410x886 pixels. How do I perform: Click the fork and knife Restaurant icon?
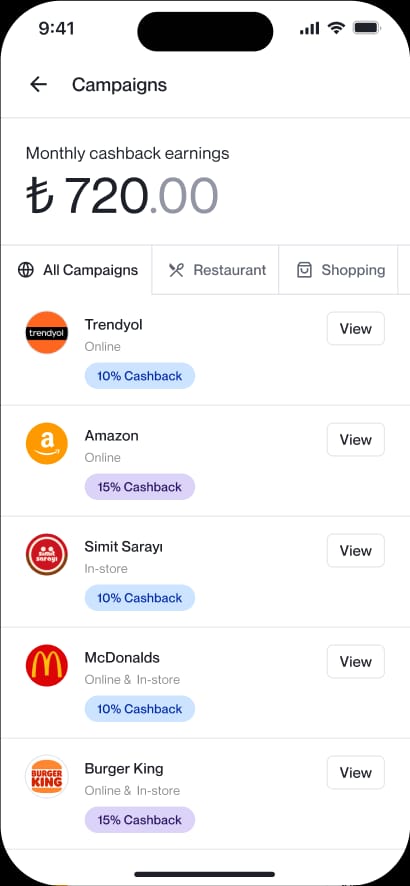(176, 270)
